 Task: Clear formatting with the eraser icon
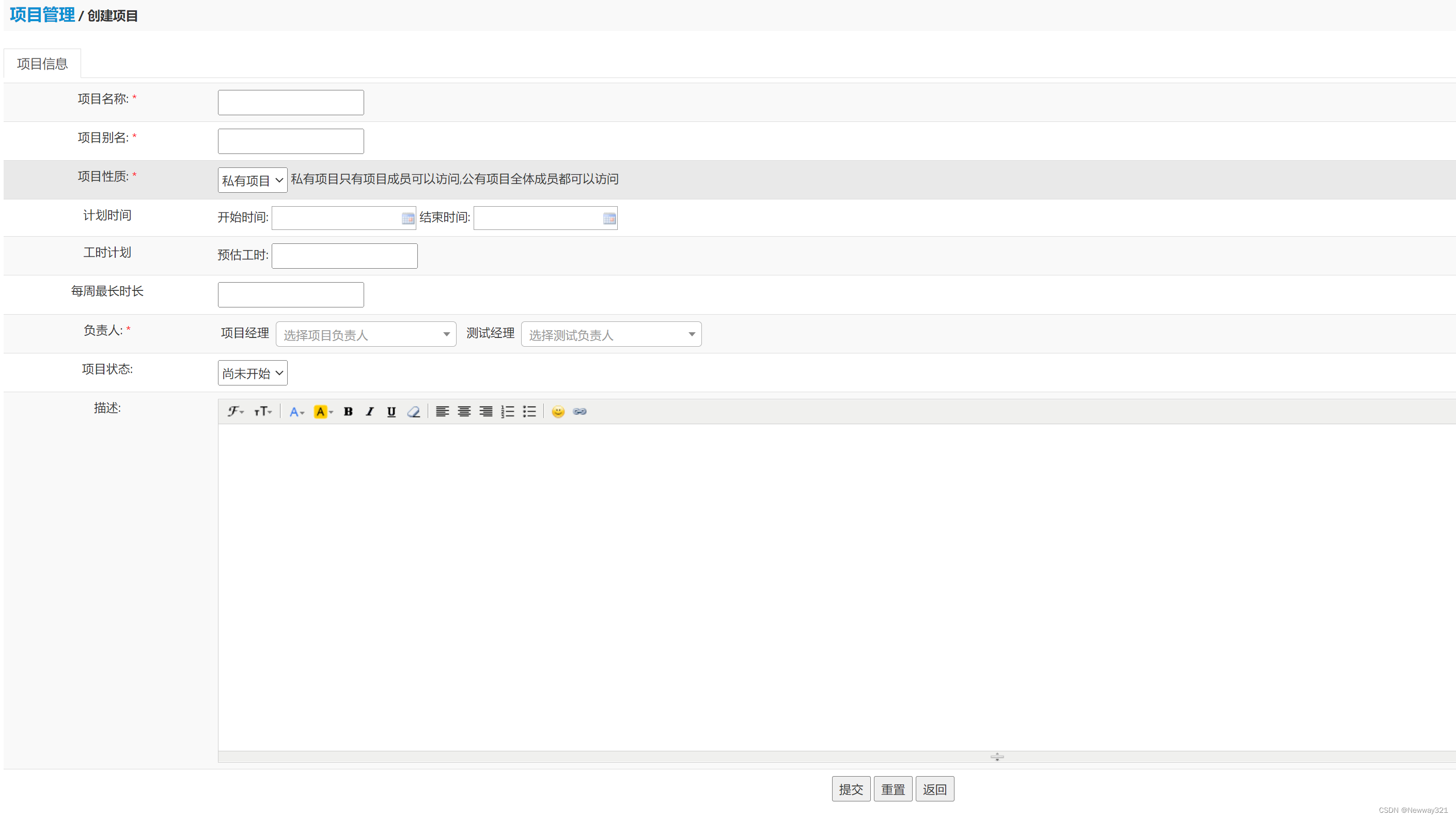(413, 412)
